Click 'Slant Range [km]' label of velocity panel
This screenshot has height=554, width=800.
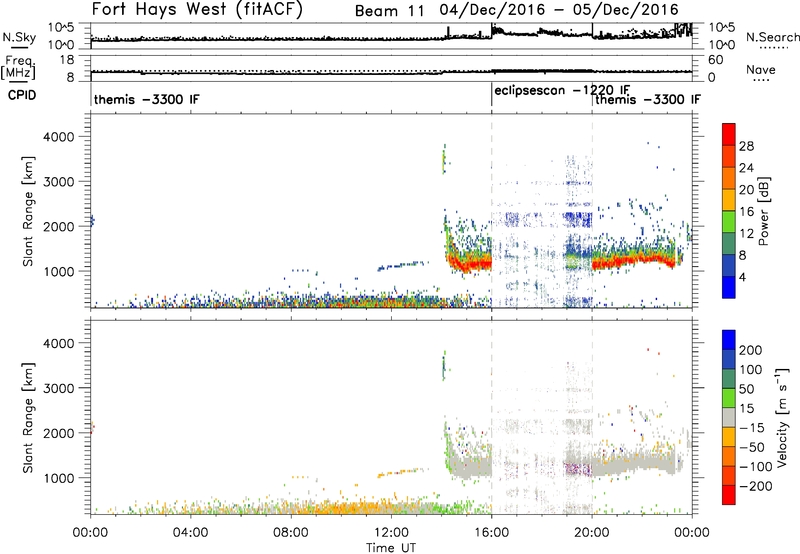28,418
